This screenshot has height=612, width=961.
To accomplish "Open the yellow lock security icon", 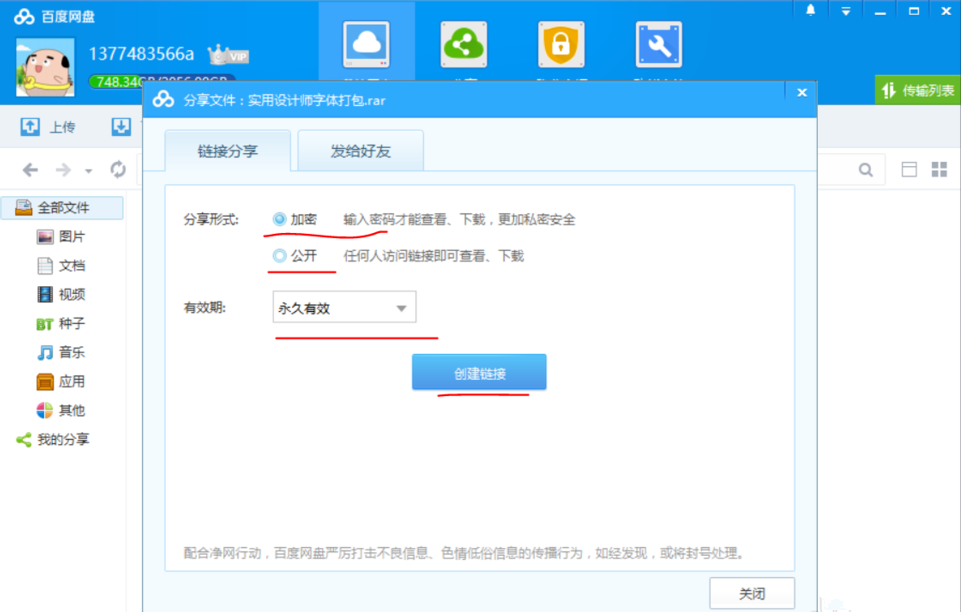I will 560,44.
